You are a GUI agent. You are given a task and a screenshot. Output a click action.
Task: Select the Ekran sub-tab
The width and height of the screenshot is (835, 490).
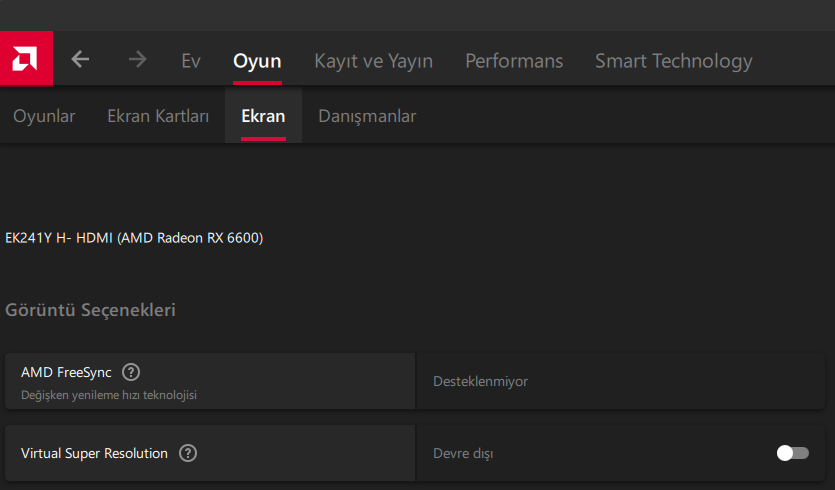263,116
